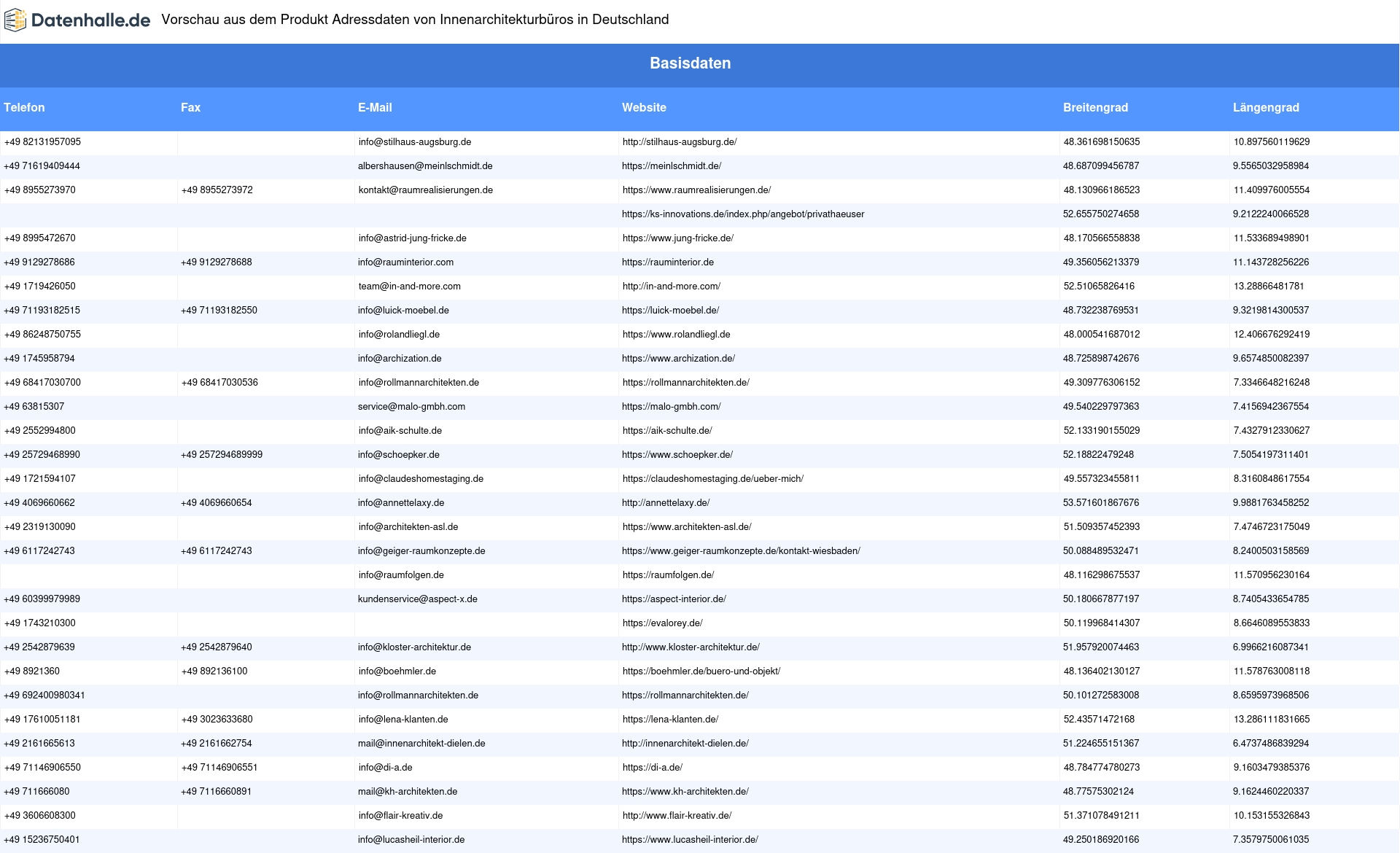Click phone number +49 86248750755
The image size is (1400, 853).
click(x=42, y=335)
